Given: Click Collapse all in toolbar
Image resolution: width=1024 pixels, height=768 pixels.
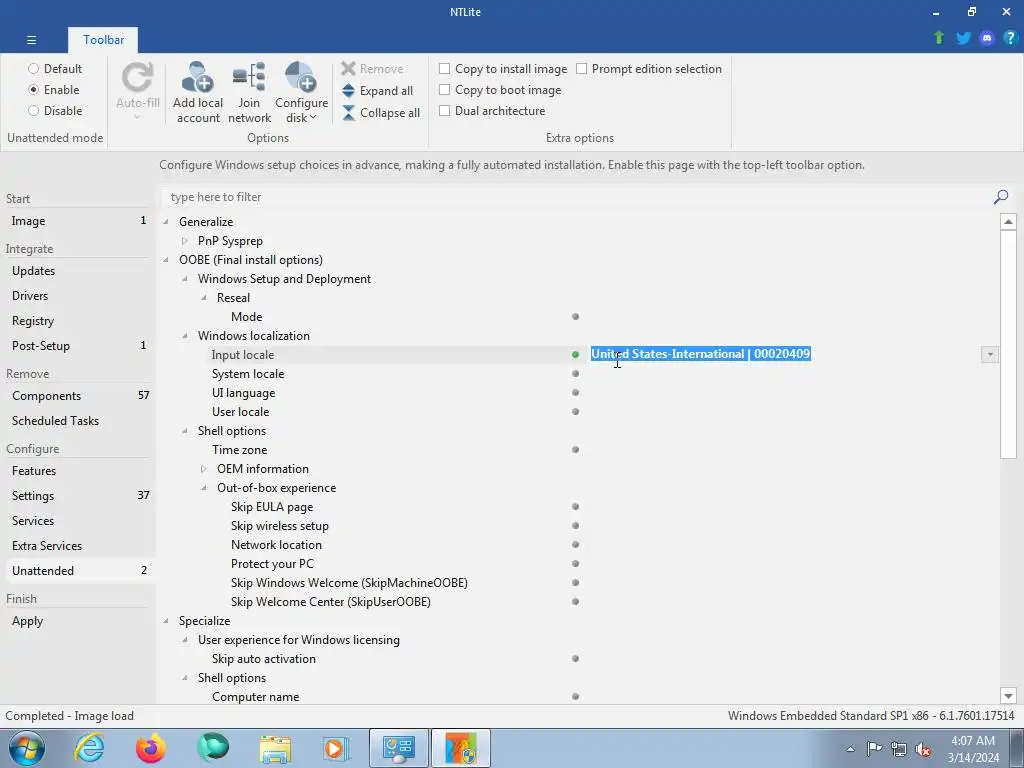Looking at the screenshot, I should click(381, 112).
